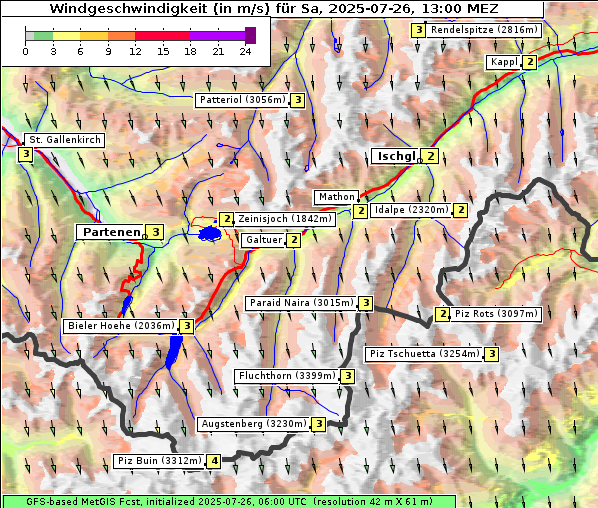Click the Galtuer place label
Screen dimensions: 598x508
(264, 240)
